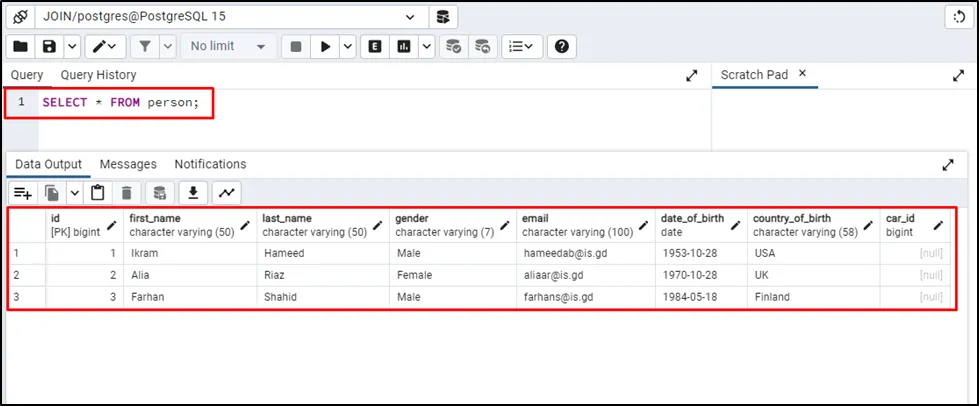Open the Notifications tab
The image size is (979, 406).
click(x=210, y=164)
